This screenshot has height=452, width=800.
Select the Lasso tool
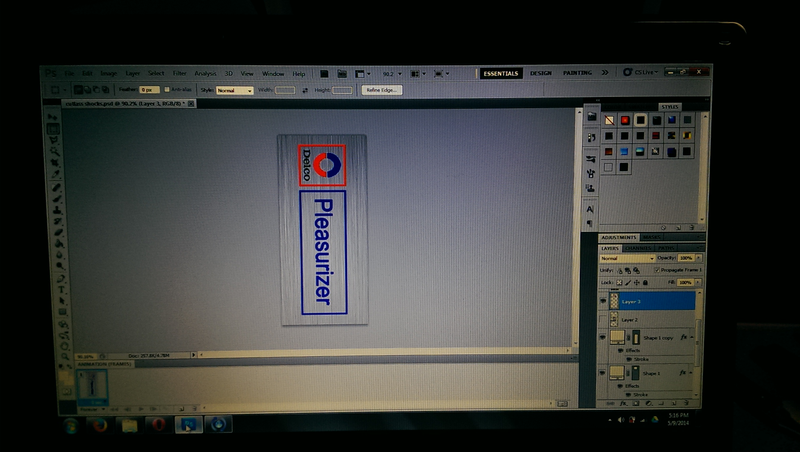click(53, 140)
